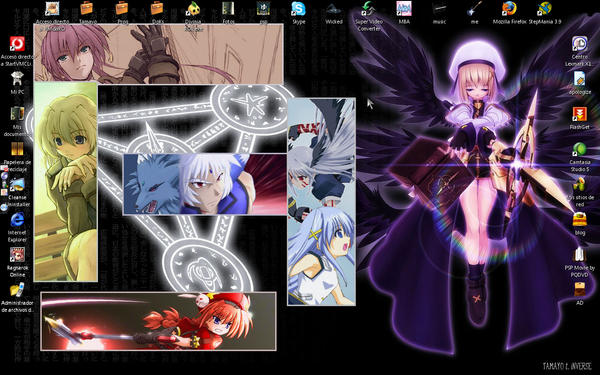
Task: Launch Mozilla Firefox from the desktop
Action: [509, 8]
